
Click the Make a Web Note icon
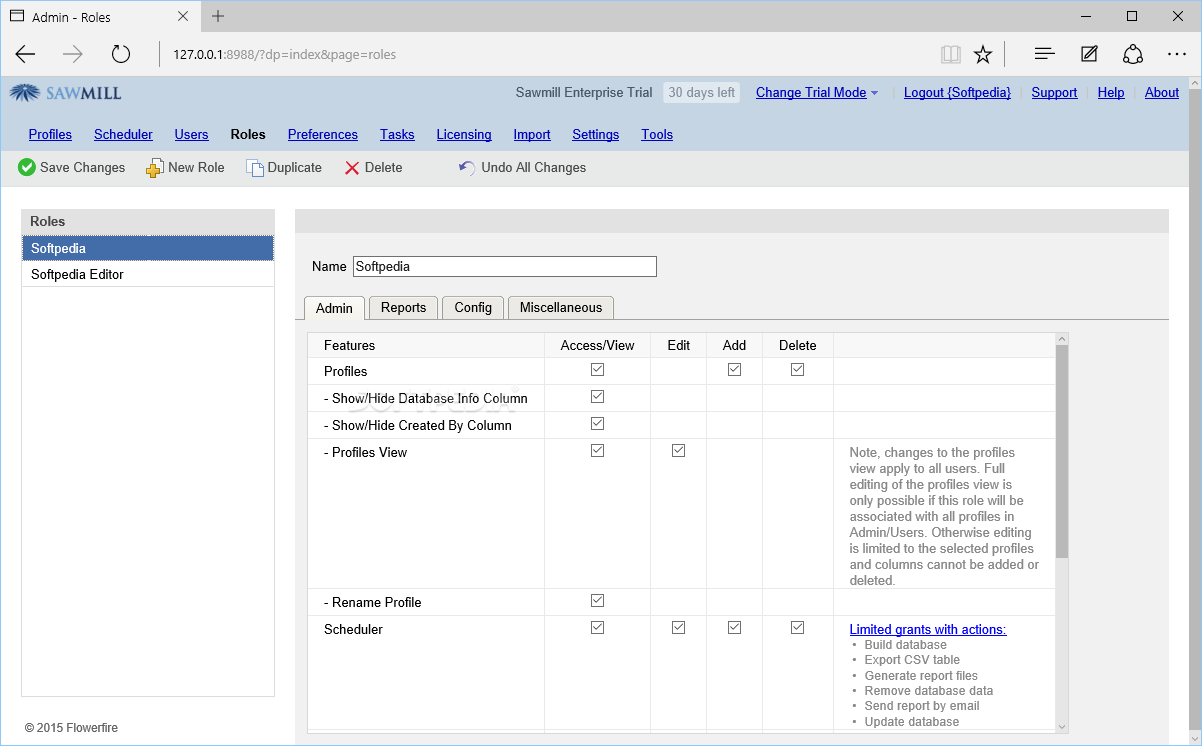pos(1089,54)
